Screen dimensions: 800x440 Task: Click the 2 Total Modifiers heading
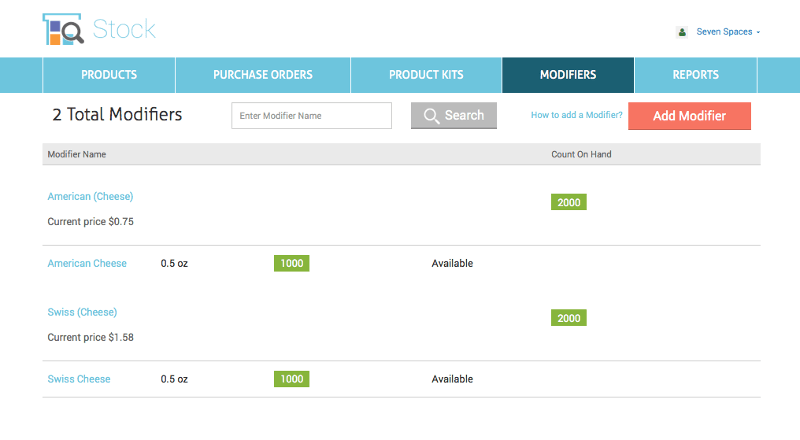click(x=117, y=114)
